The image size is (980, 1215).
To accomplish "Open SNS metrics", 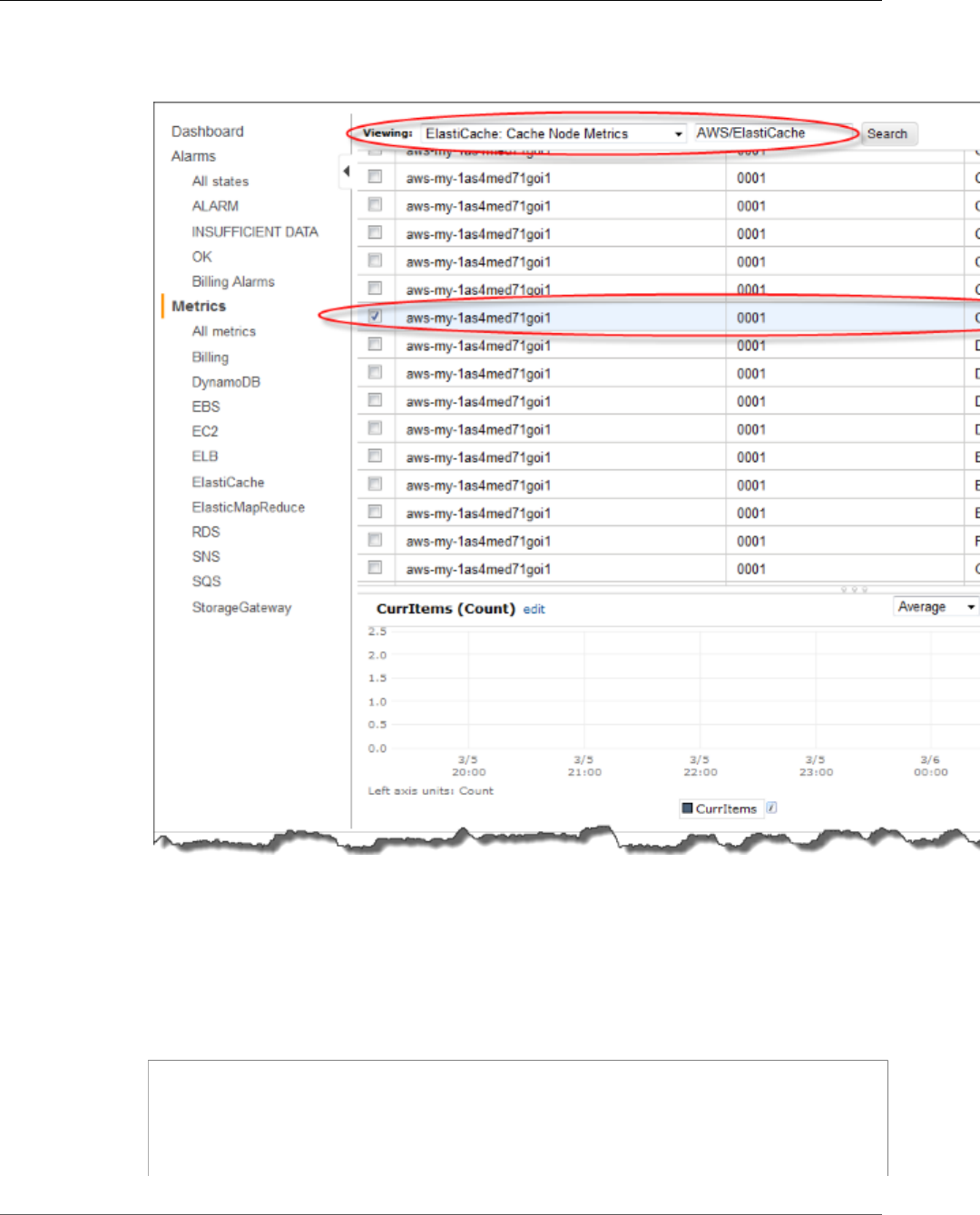I will pyautogui.click(x=206, y=556).
